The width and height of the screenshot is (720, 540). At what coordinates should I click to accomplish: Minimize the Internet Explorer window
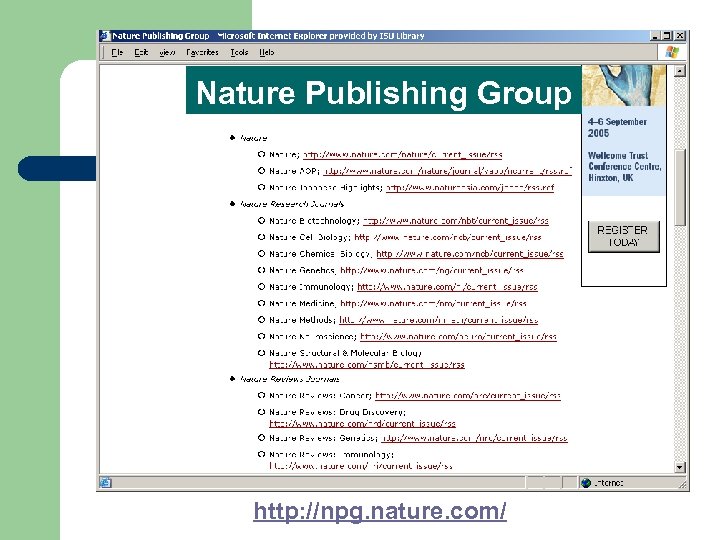(655, 36)
